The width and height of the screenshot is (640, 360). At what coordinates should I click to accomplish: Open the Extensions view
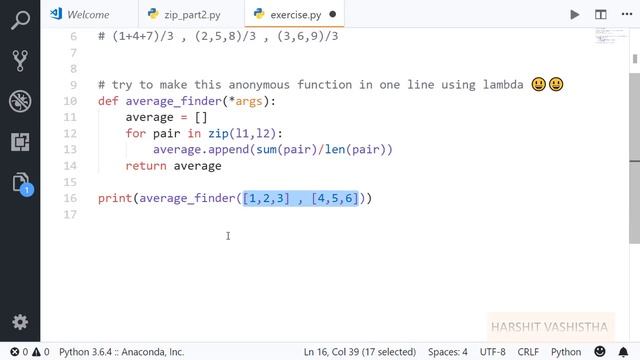click(x=20, y=142)
